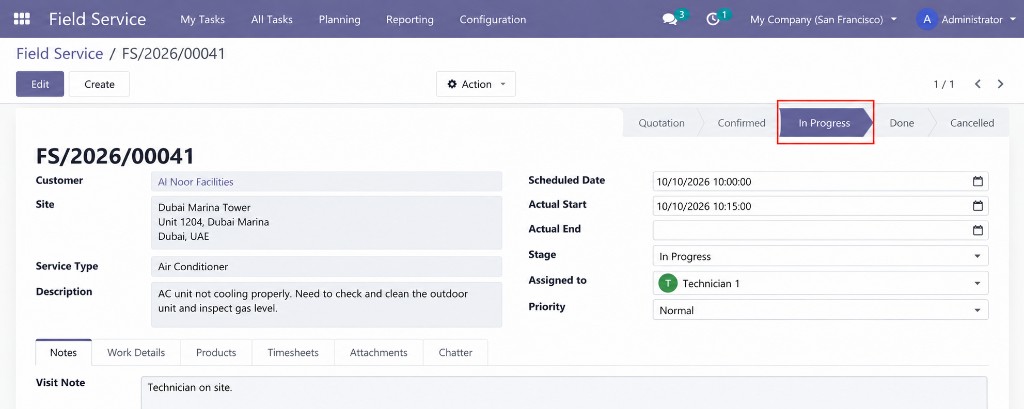Open the apps grid menu icon
This screenshot has width=1024, height=409.
[22, 19]
